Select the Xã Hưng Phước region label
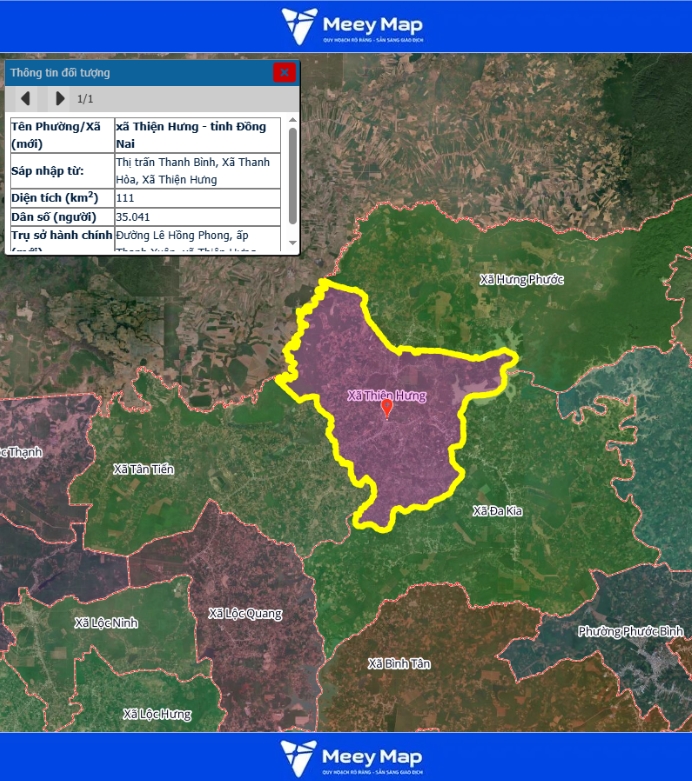This screenshot has height=781, width=692. tap(521, 279)
